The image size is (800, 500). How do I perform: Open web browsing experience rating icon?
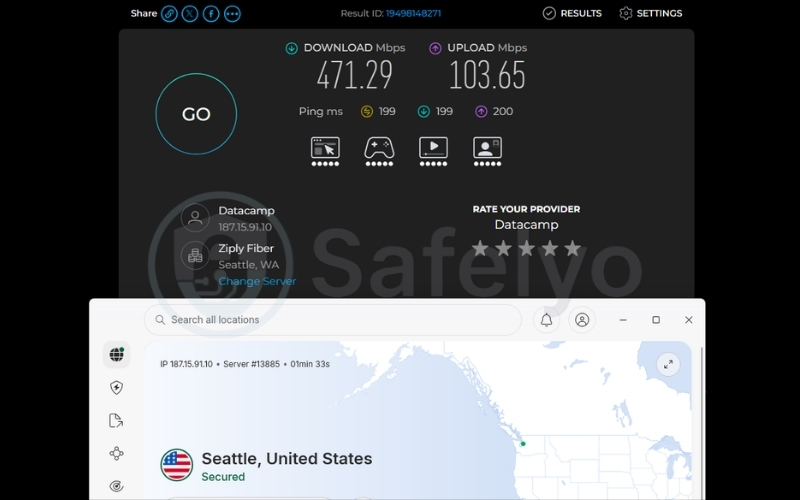(x=326, y=151)
